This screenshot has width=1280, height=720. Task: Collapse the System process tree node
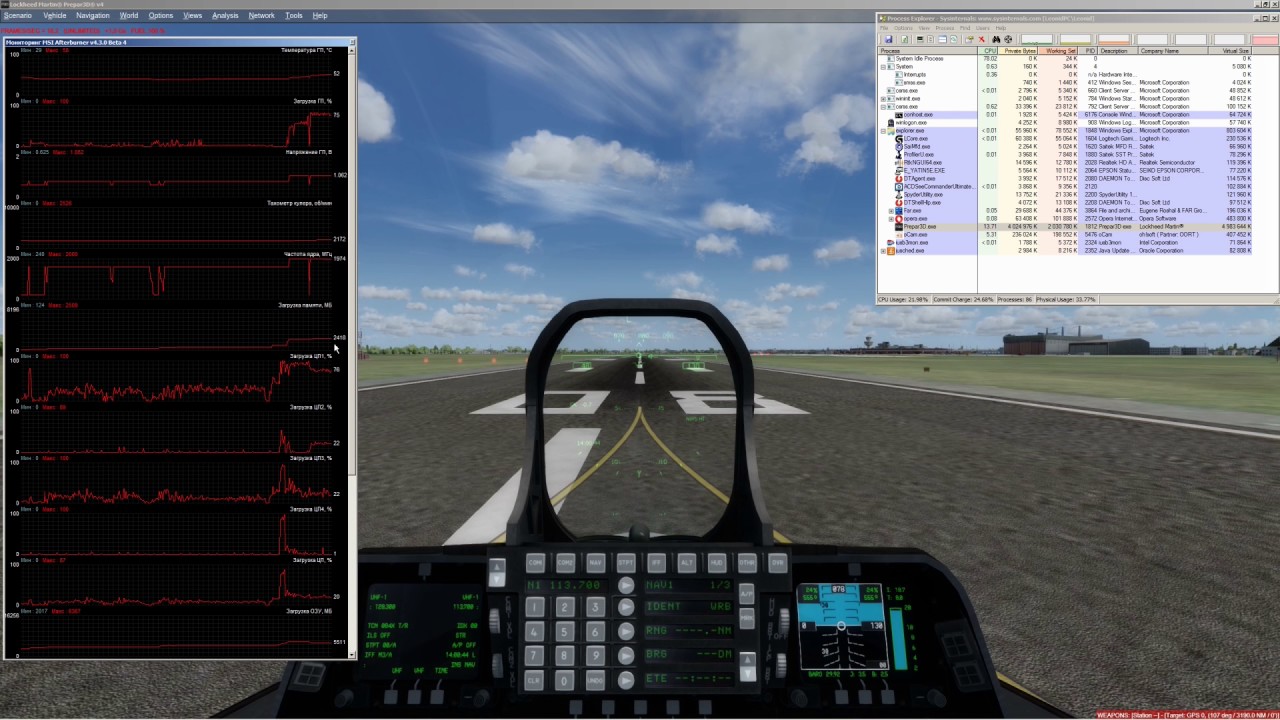pyautogui.click(x=884, y=66)
